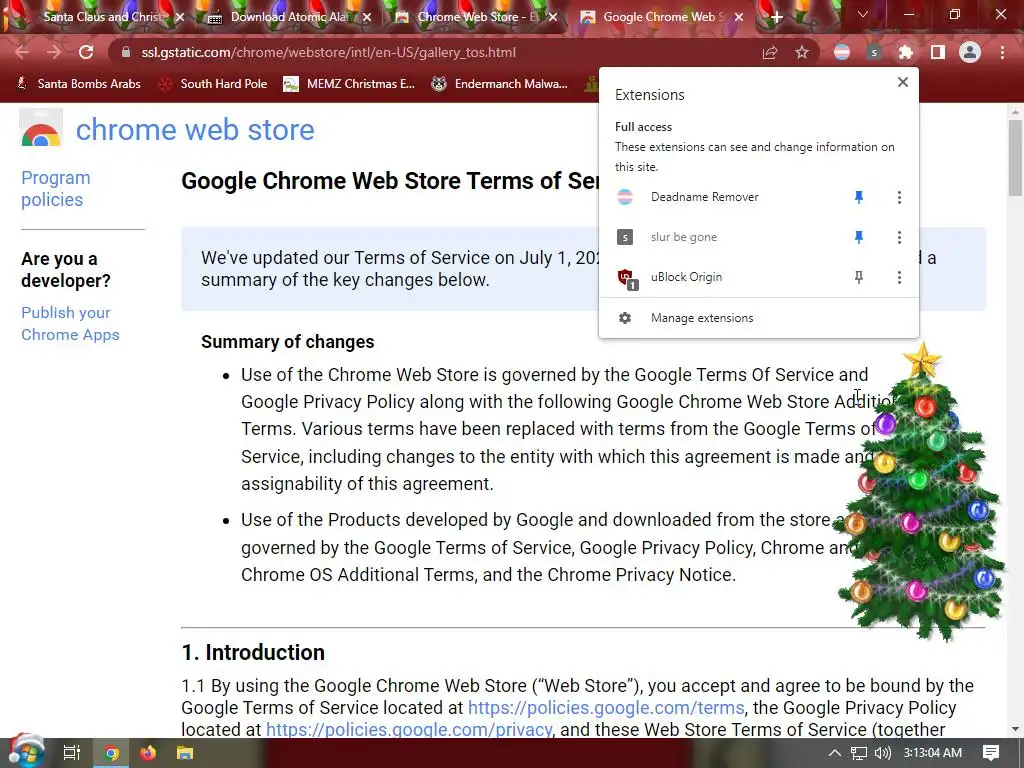
Task: Close the Download Atomic Alarm tab
Action: [x=367, y=18]
